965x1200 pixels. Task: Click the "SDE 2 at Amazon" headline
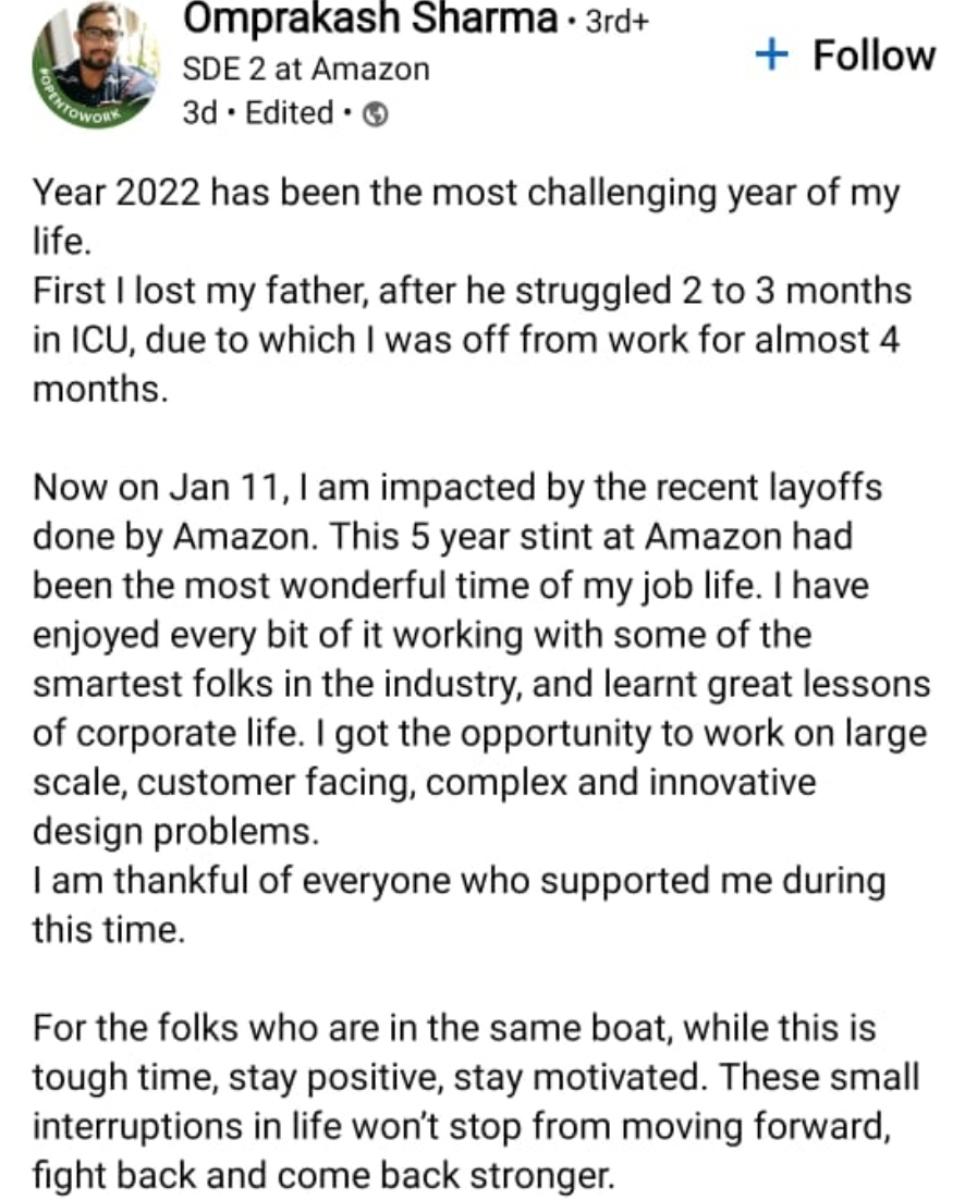pos(306,69)
